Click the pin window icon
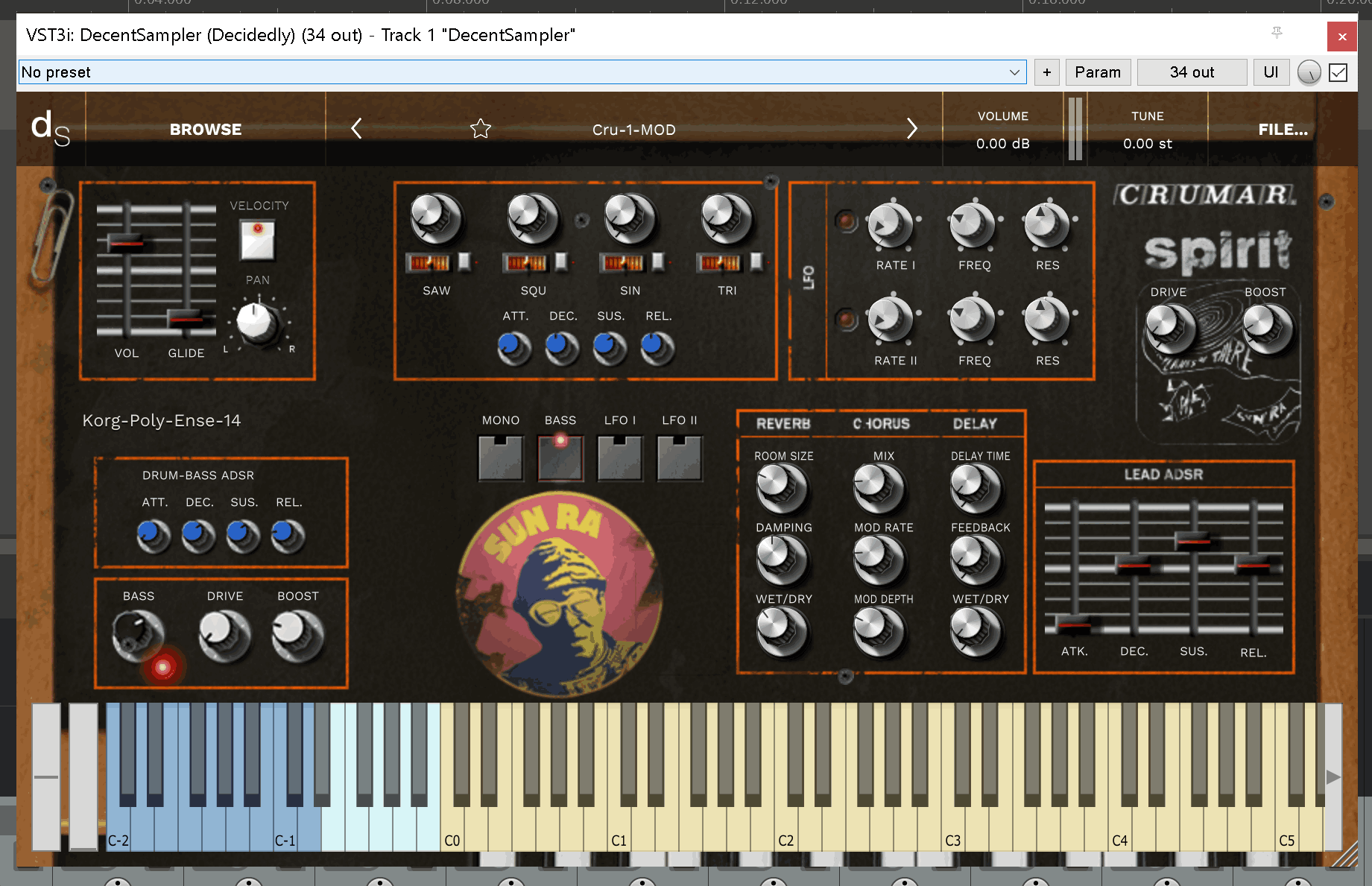Image resolution: width=1372 pixels, height=886 pixels. pos(1277,33)
